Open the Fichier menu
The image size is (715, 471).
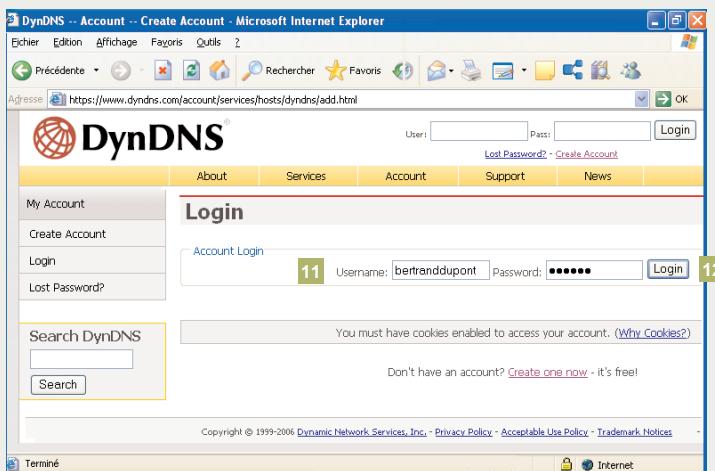tap(25, 42)
